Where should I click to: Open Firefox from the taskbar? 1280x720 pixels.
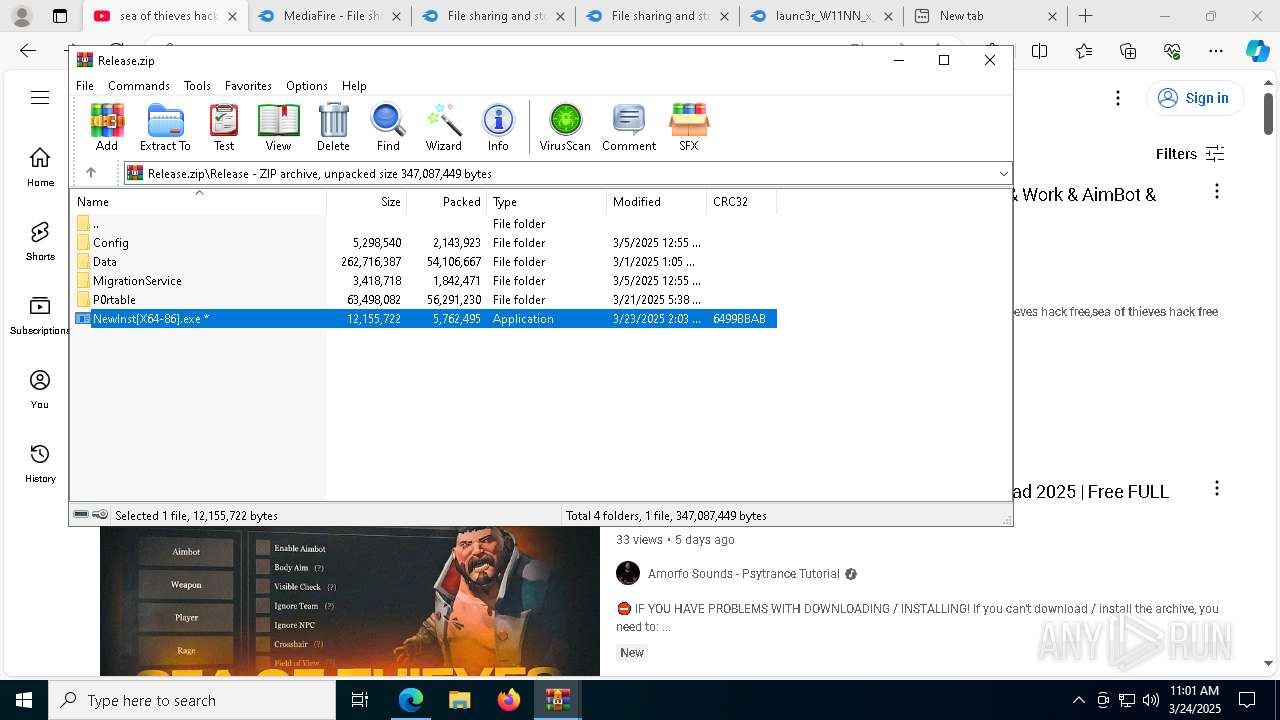pyautogui.click(x=508, y=700)
